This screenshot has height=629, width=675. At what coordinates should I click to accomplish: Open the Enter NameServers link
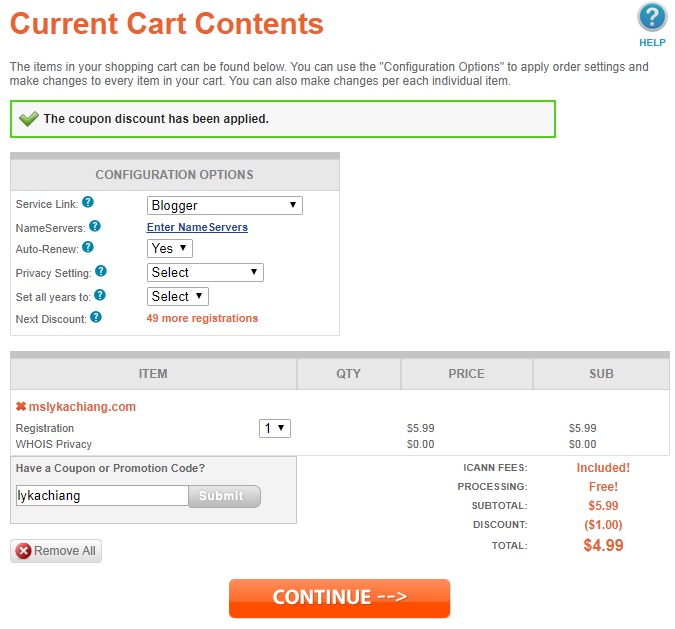point(197,227)
